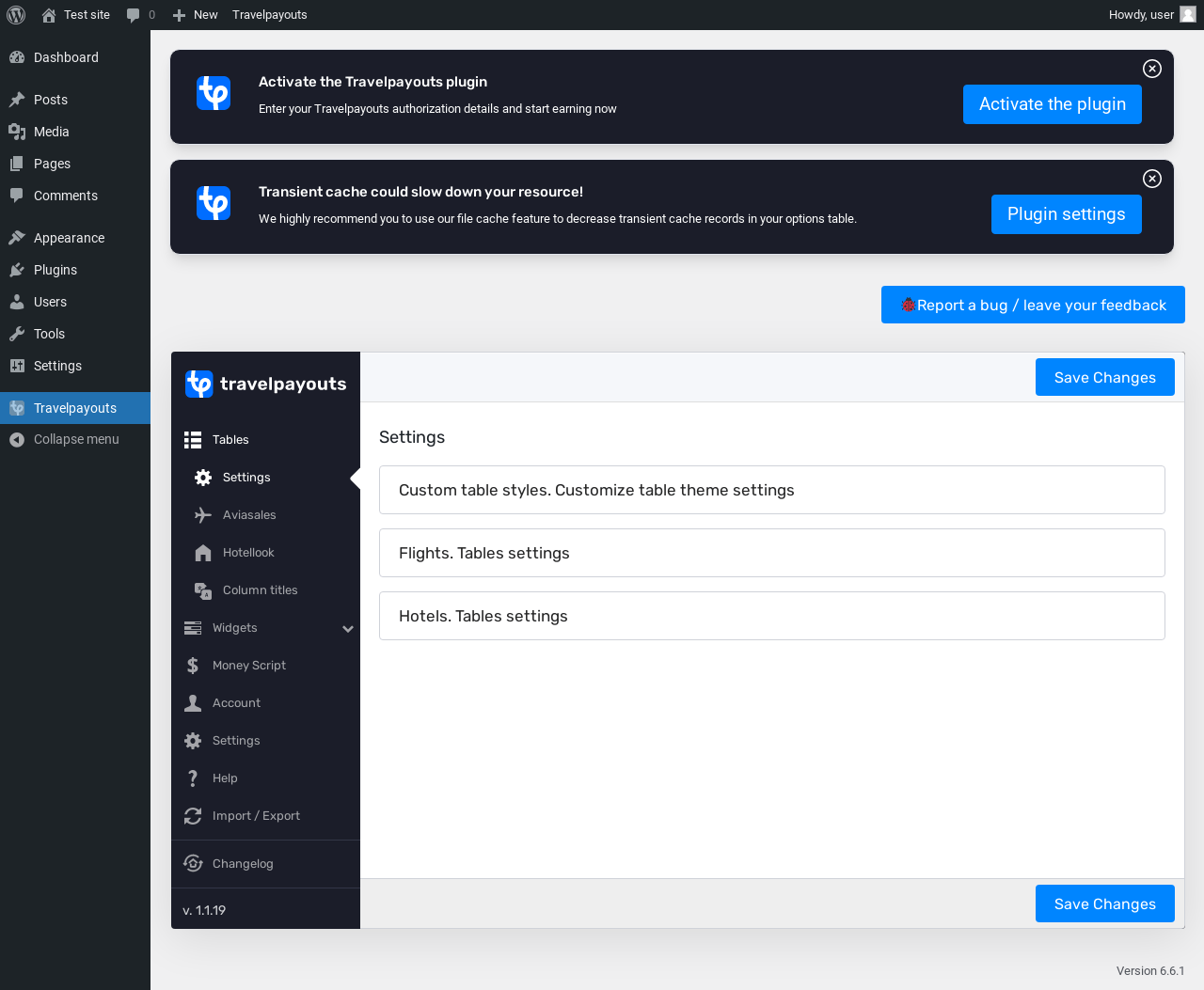
Task: Open Travelpayouts admin bar menu
Action: click(270, 15)
